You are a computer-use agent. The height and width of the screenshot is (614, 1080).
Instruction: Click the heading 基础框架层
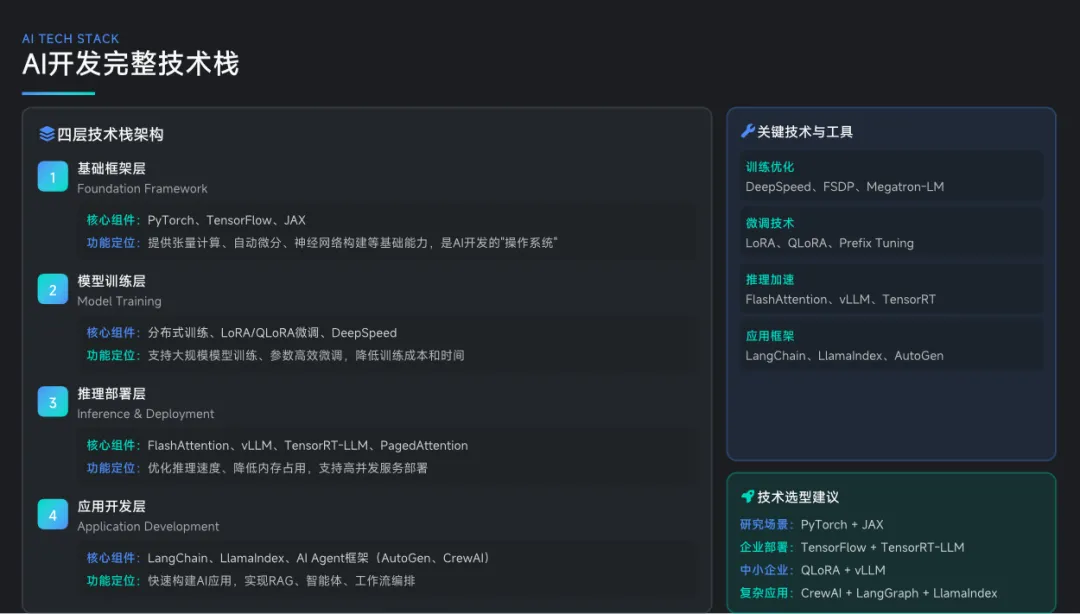[x=111, y=168]
